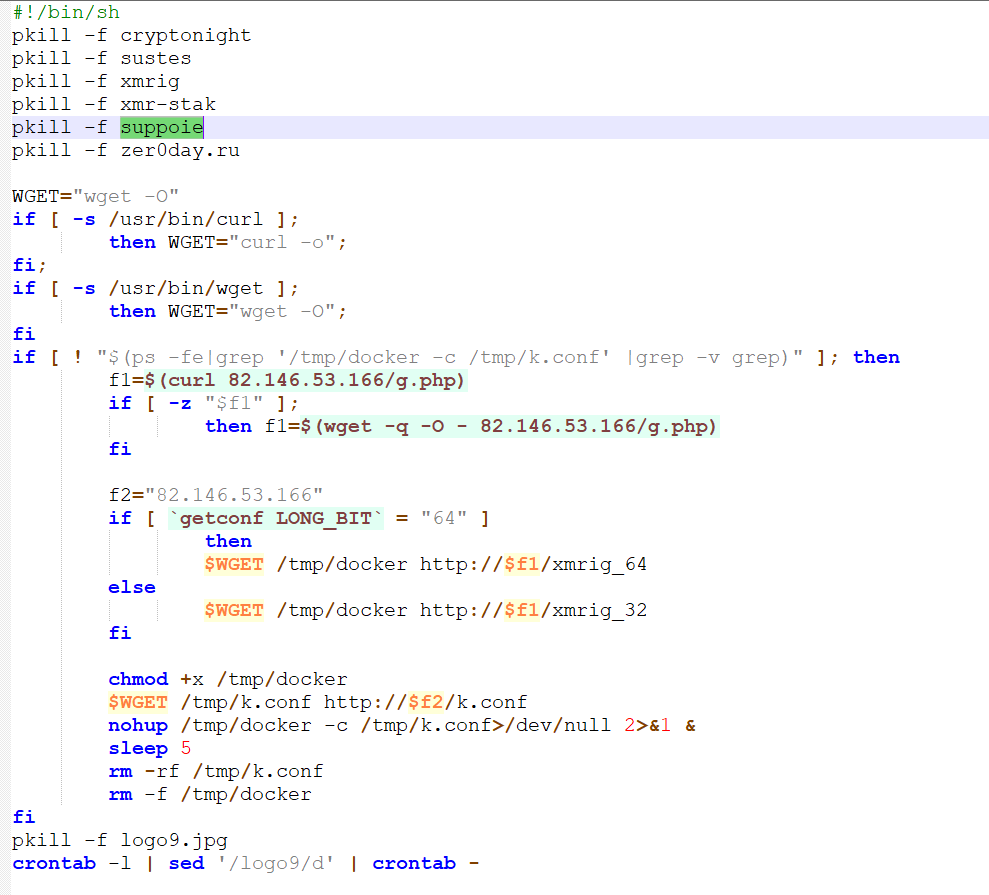Click 'rm -rf /tmp/k.conf' line

tap(216, 771)
